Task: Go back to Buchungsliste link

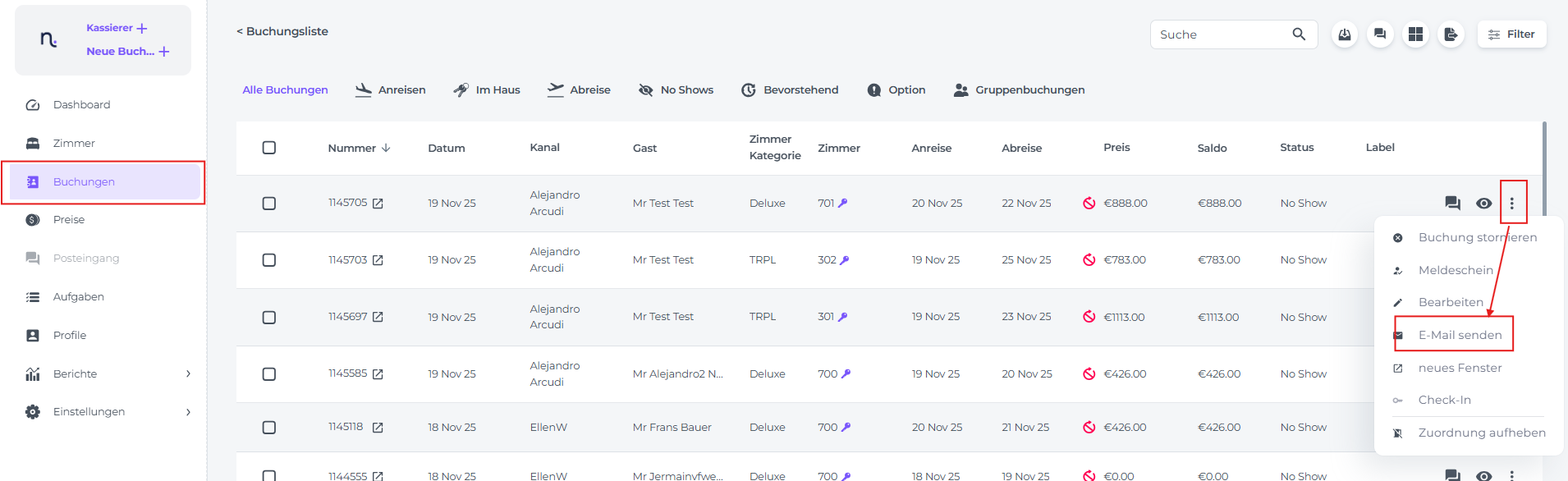Action: point(282,31)
